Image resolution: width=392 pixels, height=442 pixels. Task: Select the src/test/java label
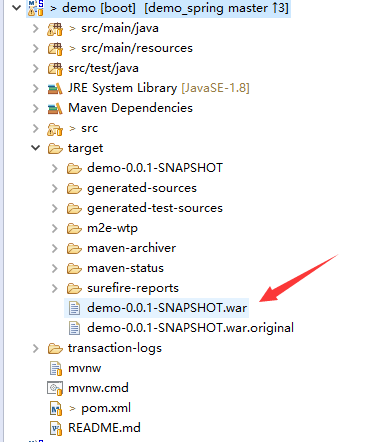tap(103, 68)
